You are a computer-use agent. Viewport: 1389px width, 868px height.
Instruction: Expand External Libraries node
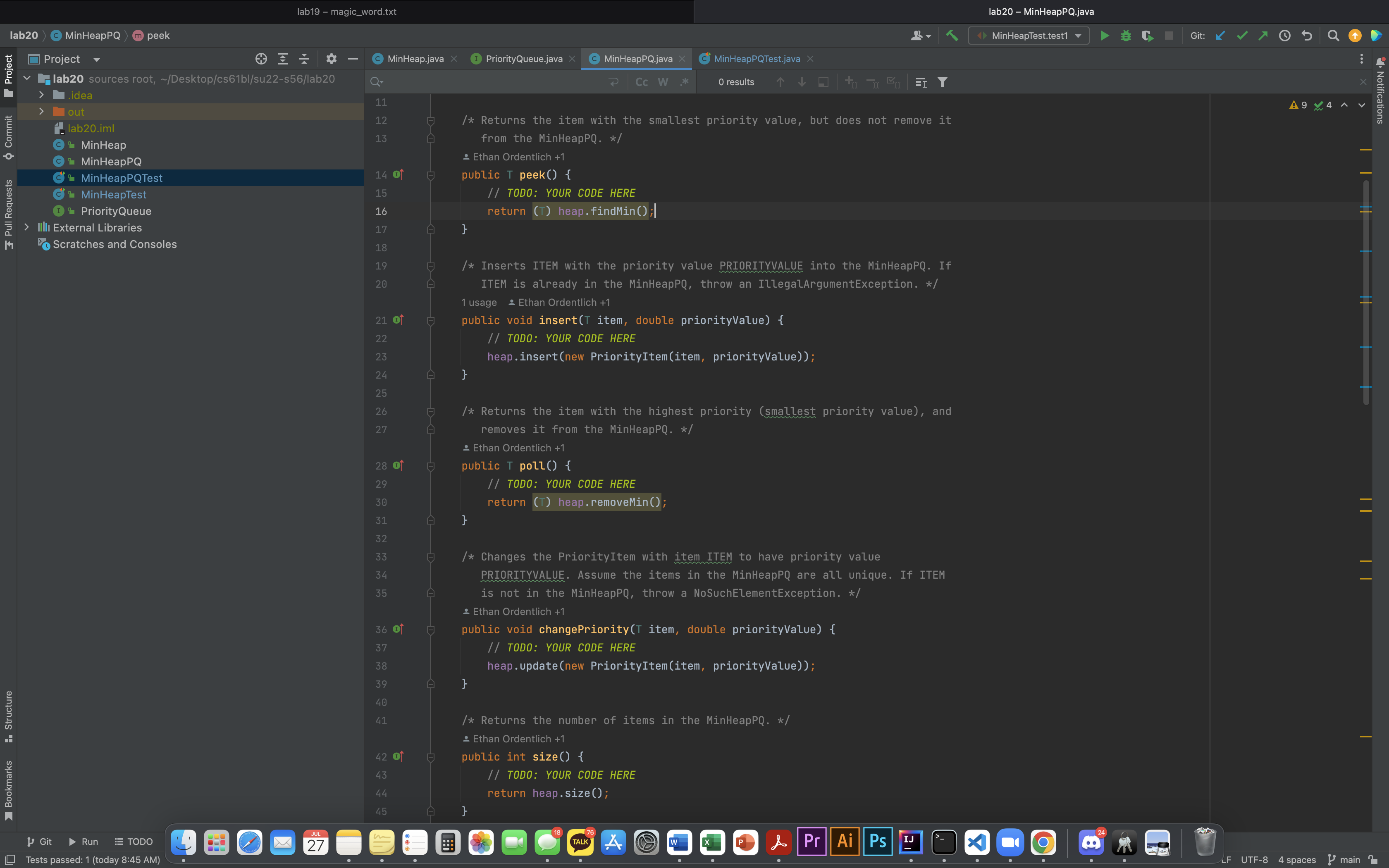tap(26, 227)
